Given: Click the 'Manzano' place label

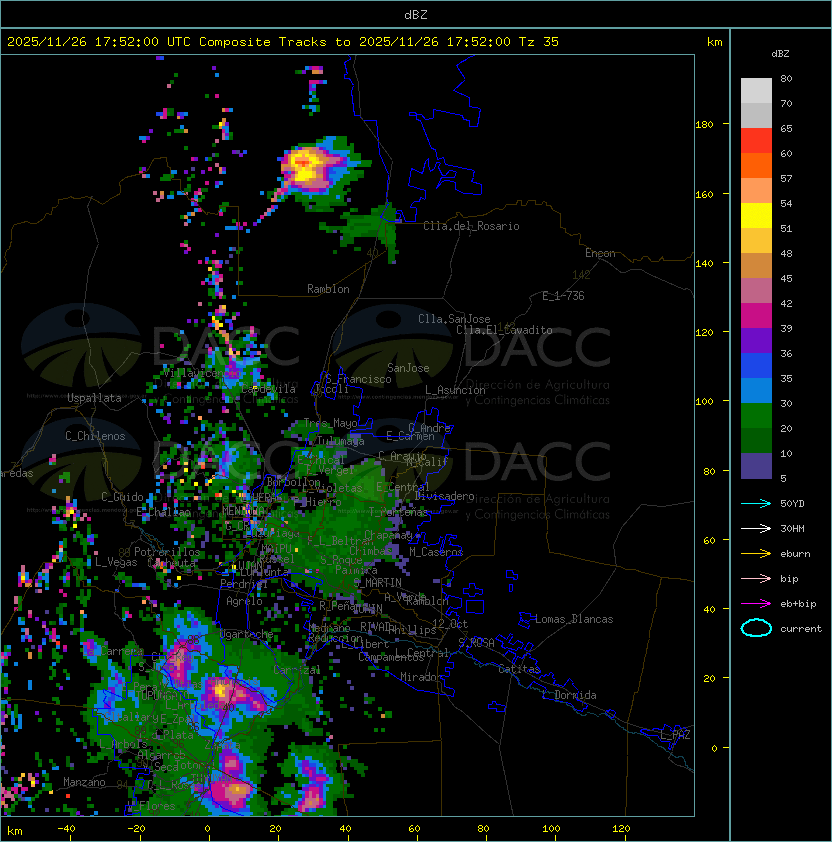Looking at the screenshot, I should pyautogui.click(x=84, y=782).
